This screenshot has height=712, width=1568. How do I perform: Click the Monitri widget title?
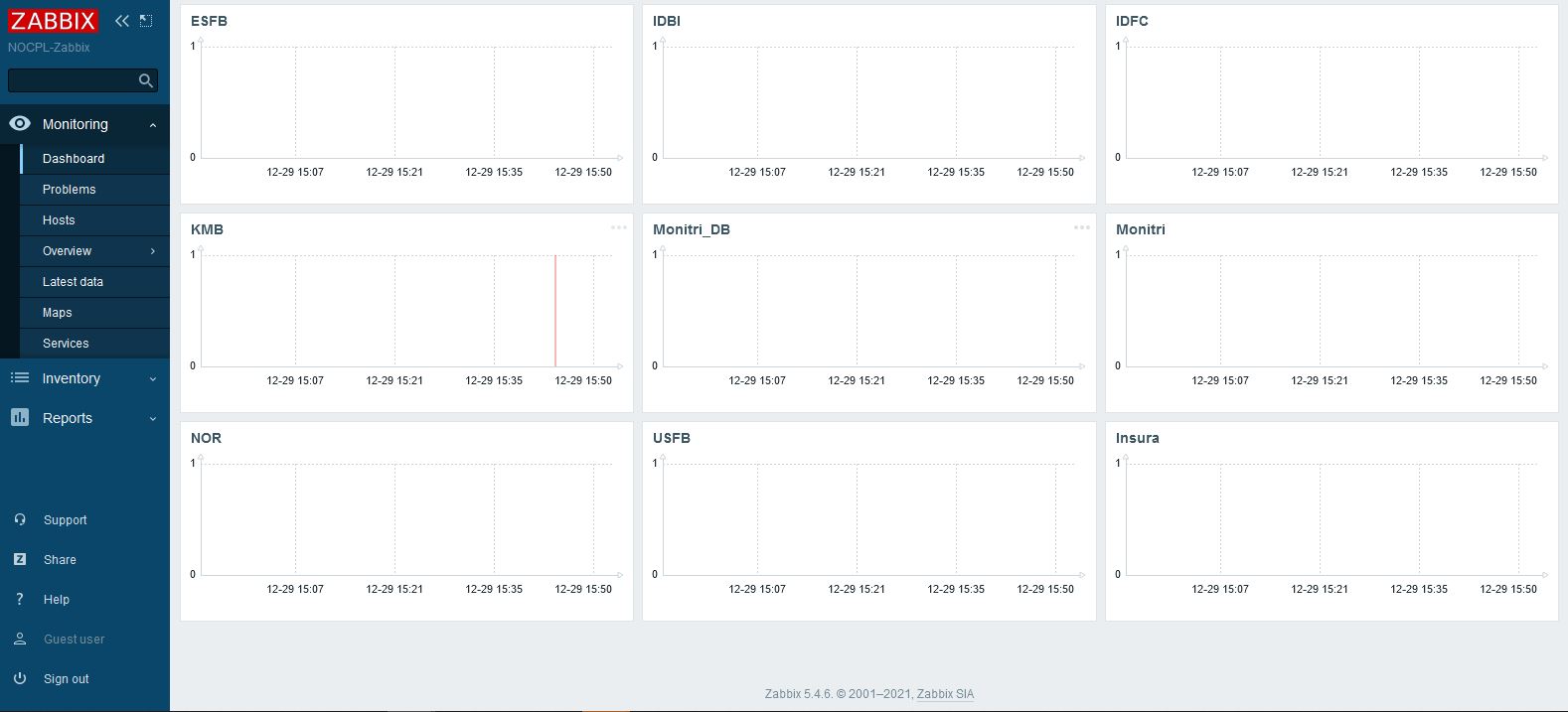click(1141, 229)
